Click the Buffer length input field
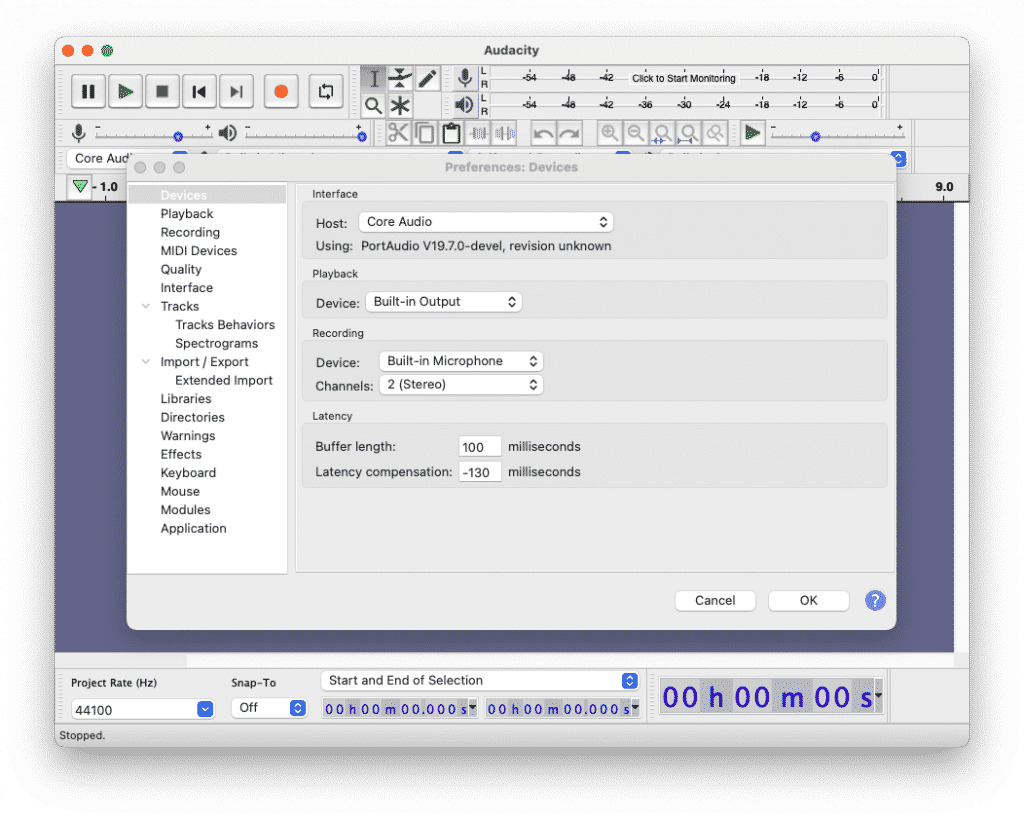 coord(479,447)
